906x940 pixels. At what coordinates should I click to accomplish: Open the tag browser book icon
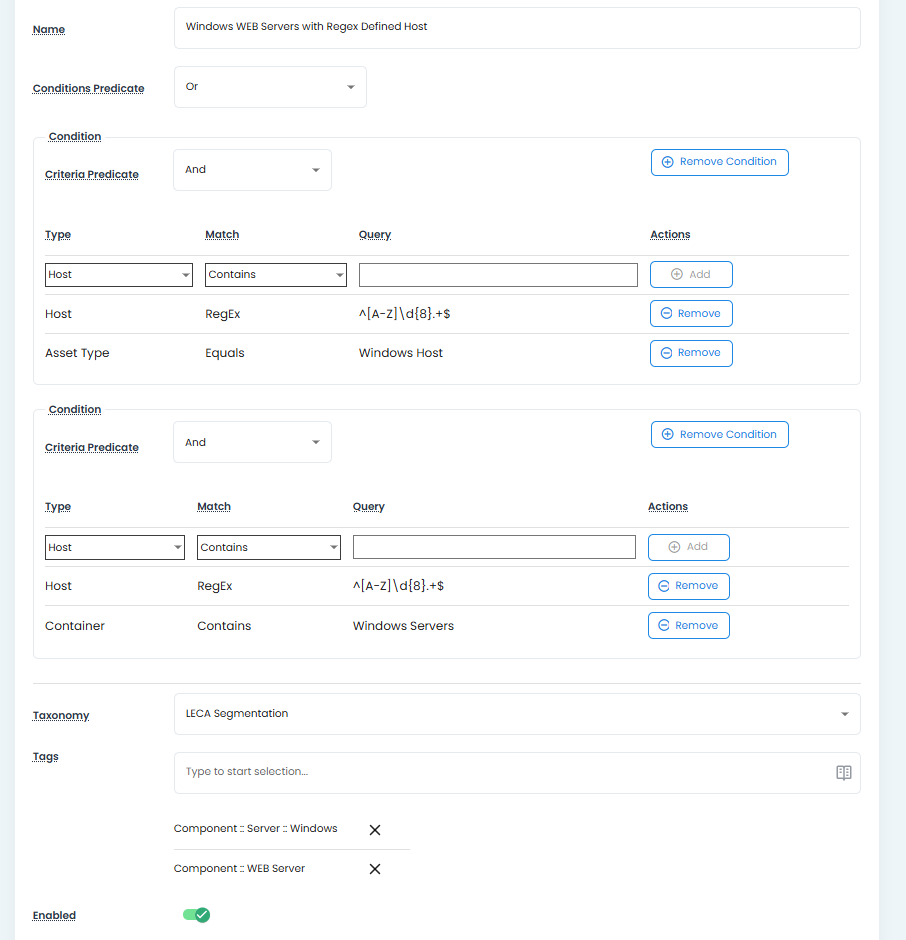(843, 773)
